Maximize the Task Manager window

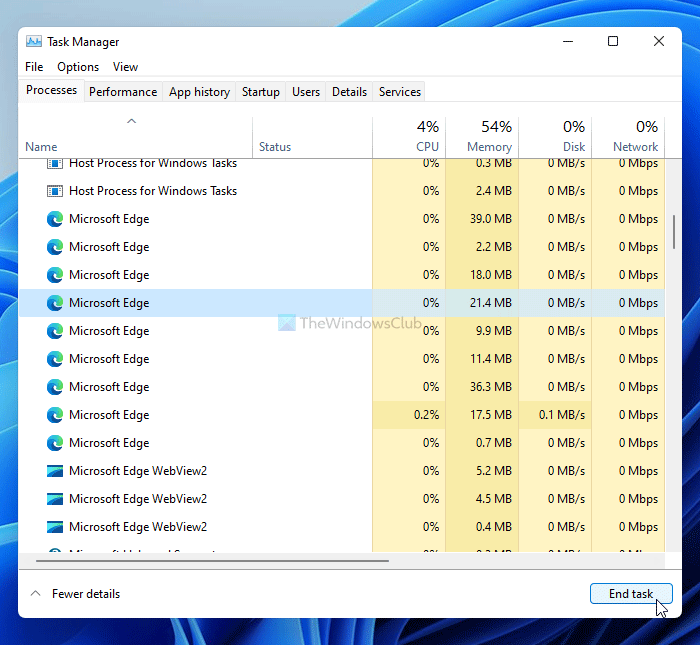click(613, 42)
